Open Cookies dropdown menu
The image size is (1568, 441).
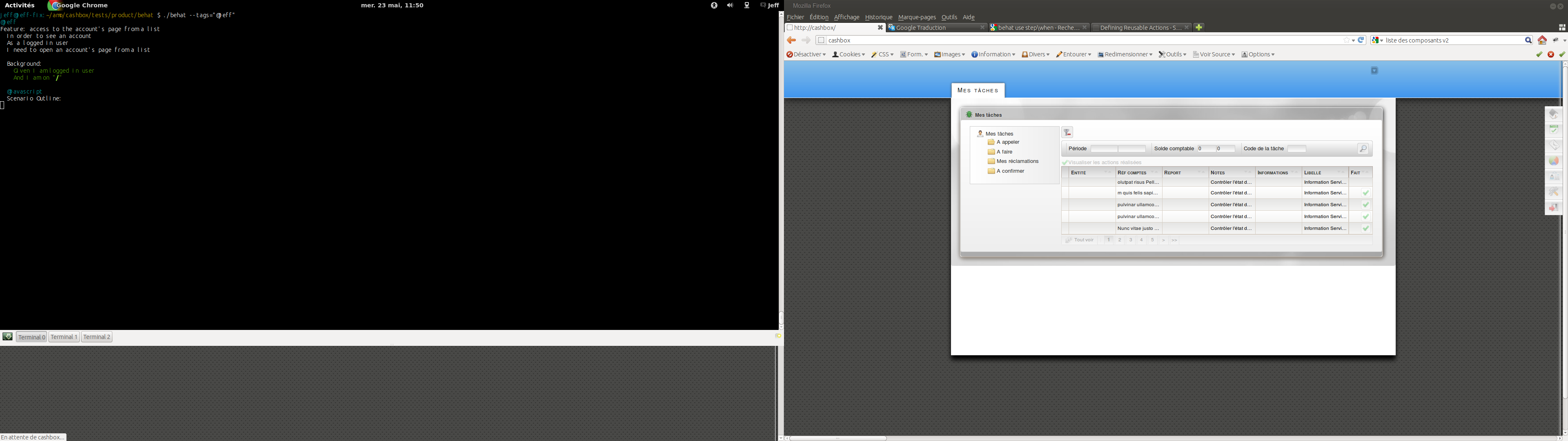point(849,55)
